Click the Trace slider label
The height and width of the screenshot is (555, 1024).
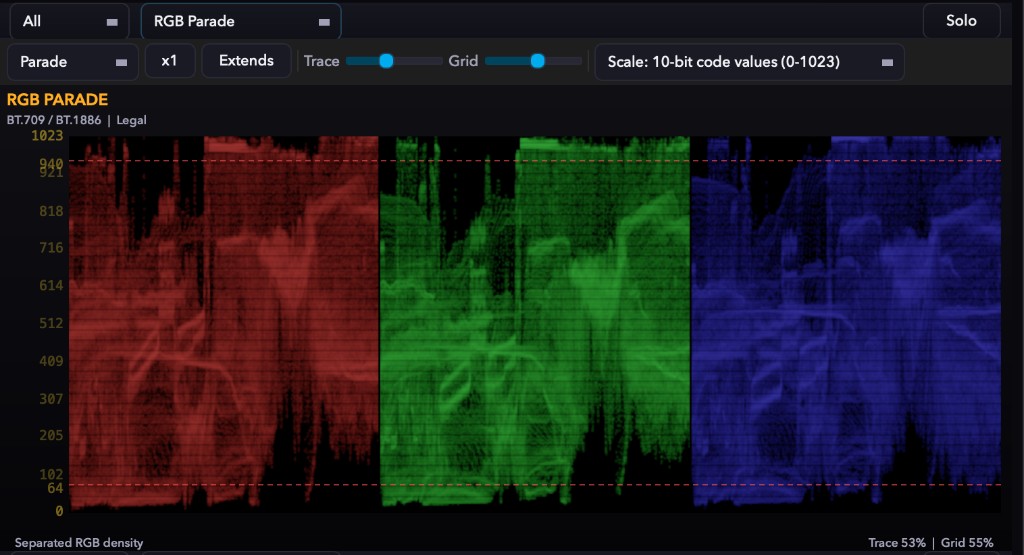pos(321,61)
